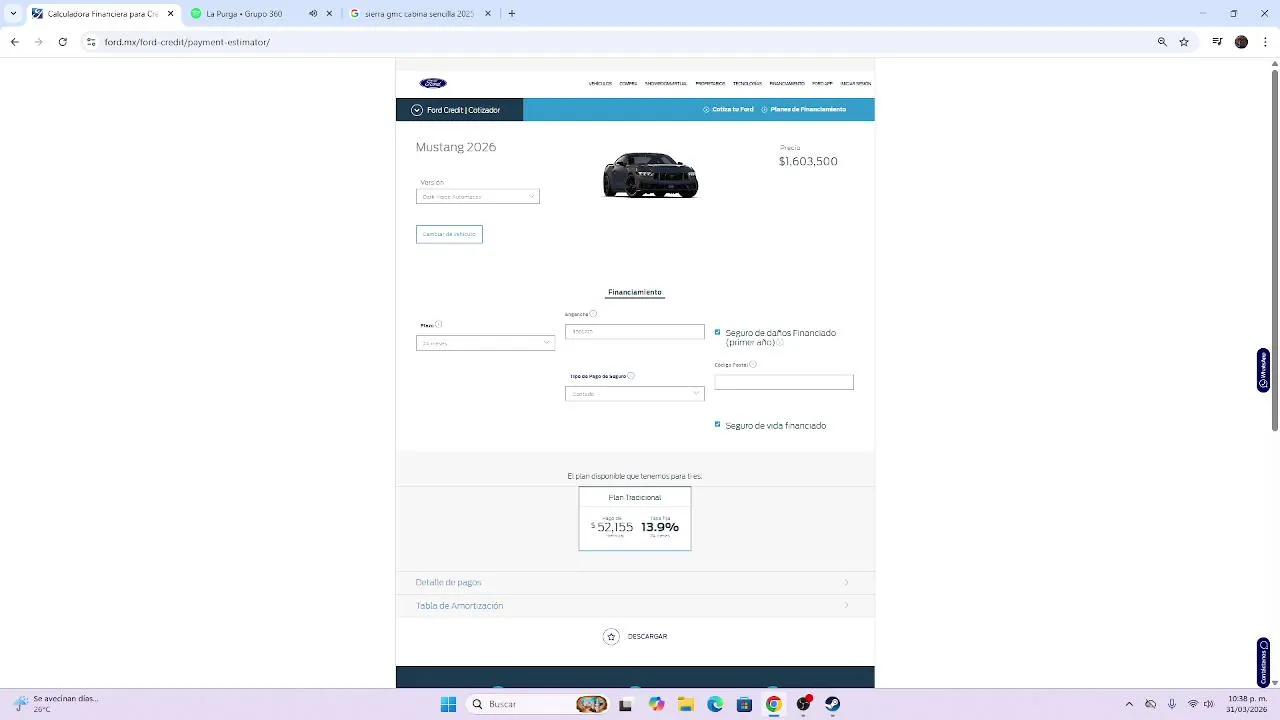This screenshot has width=1280, height=720.
Task: Click Iniciar sesión in the header
Action: [855, 84]
